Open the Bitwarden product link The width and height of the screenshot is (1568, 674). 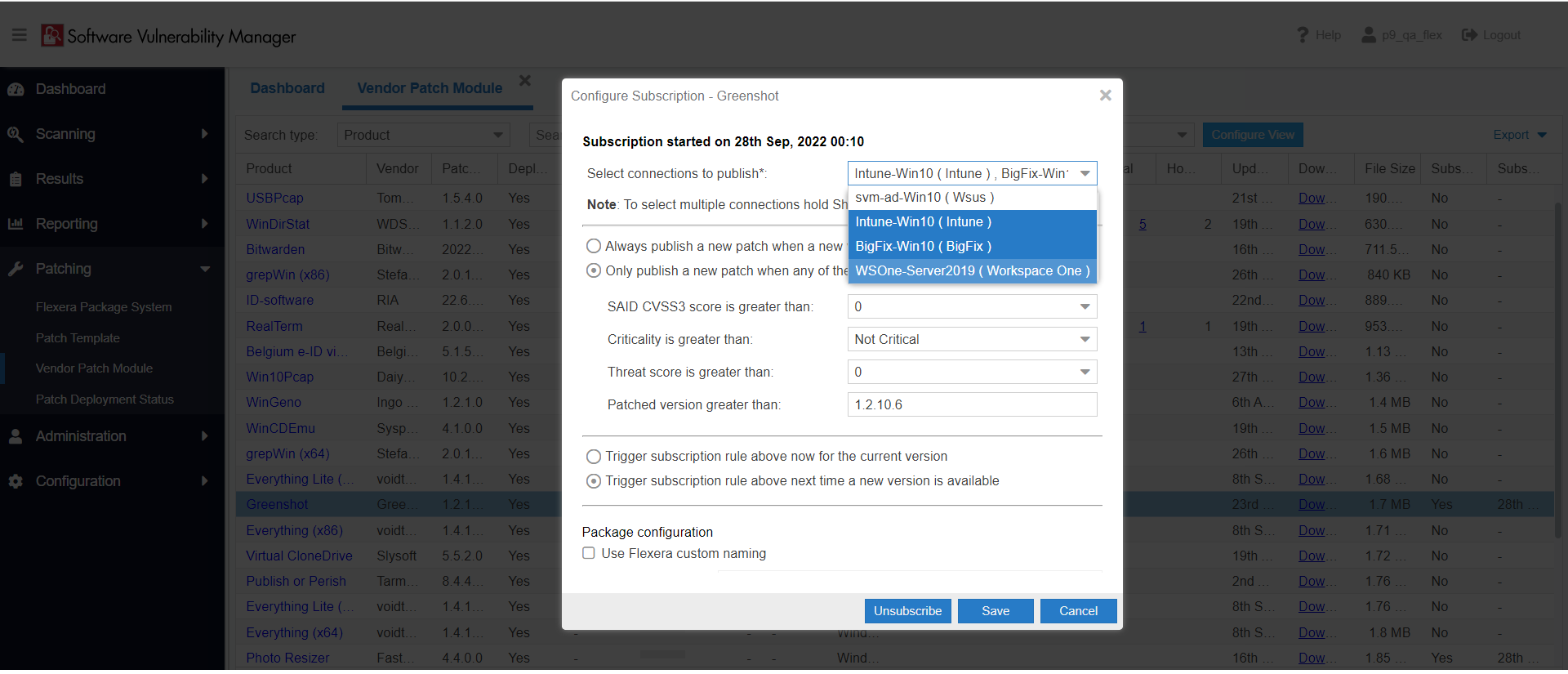[275, 249]
